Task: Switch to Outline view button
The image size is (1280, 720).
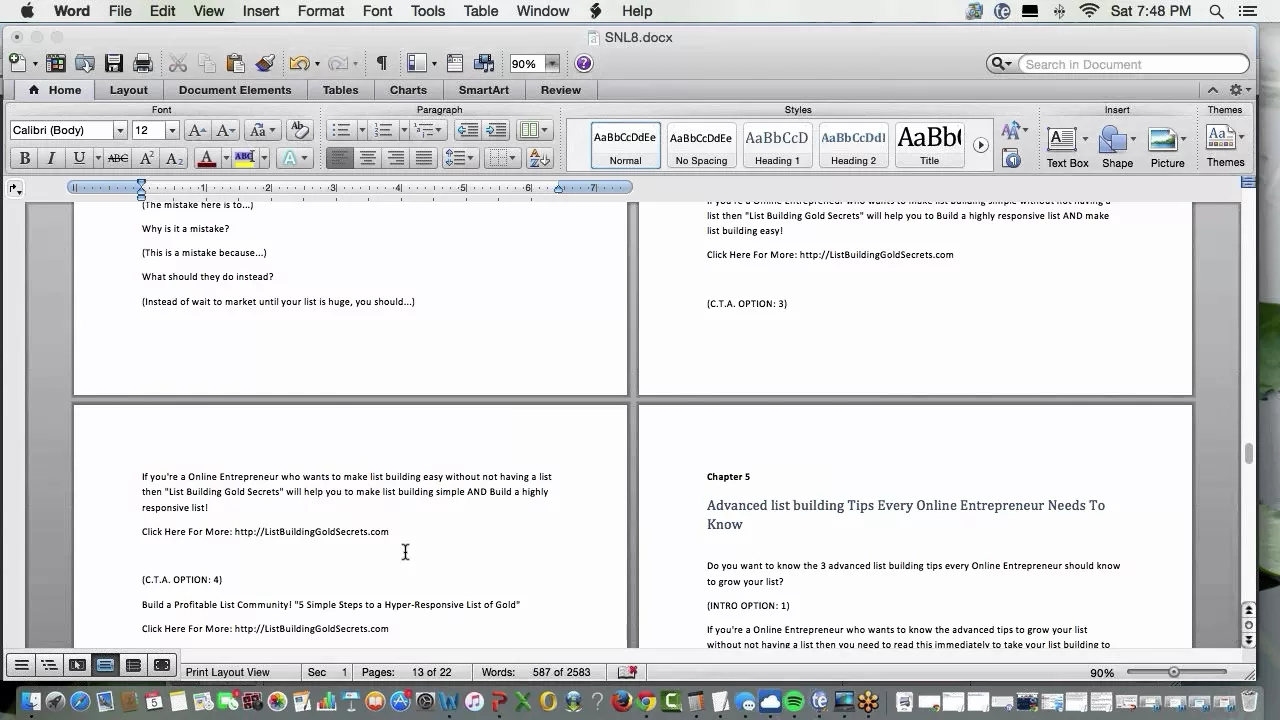Action: pyautogui.click(x=49, y=665)
